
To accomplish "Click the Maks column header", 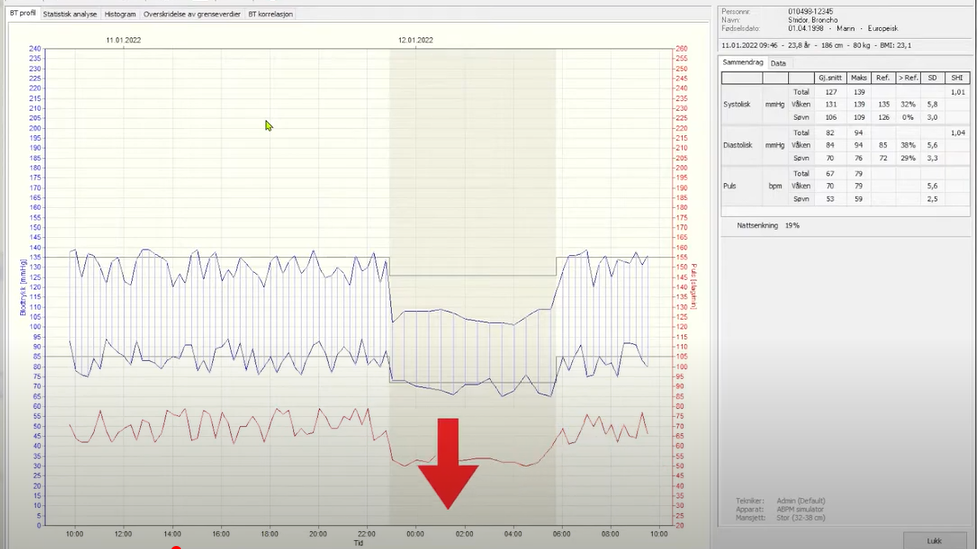I will point(858,77).
